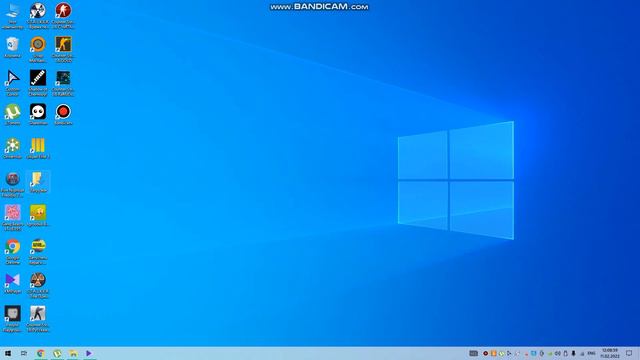Select the green uTorrent desktop shortcut
Image resolution: width=640 pixels, height=360 pixels.
(x=13, y=114)
